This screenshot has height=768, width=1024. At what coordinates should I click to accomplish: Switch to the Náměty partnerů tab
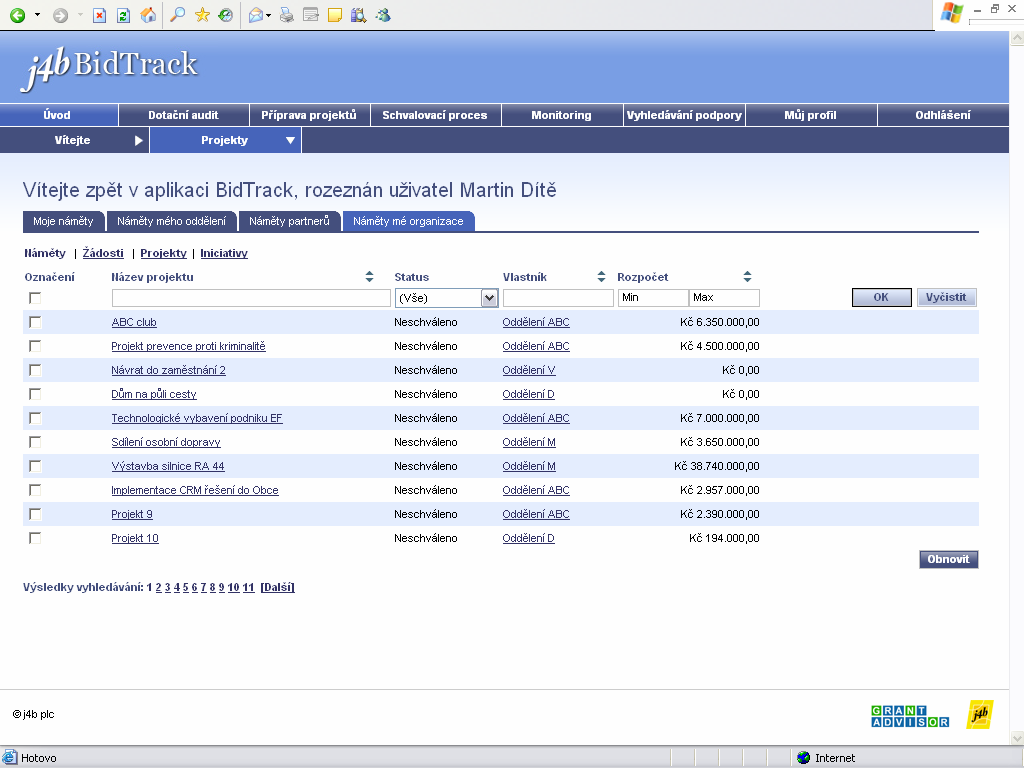pyautogui.click(x=289, y=221)
